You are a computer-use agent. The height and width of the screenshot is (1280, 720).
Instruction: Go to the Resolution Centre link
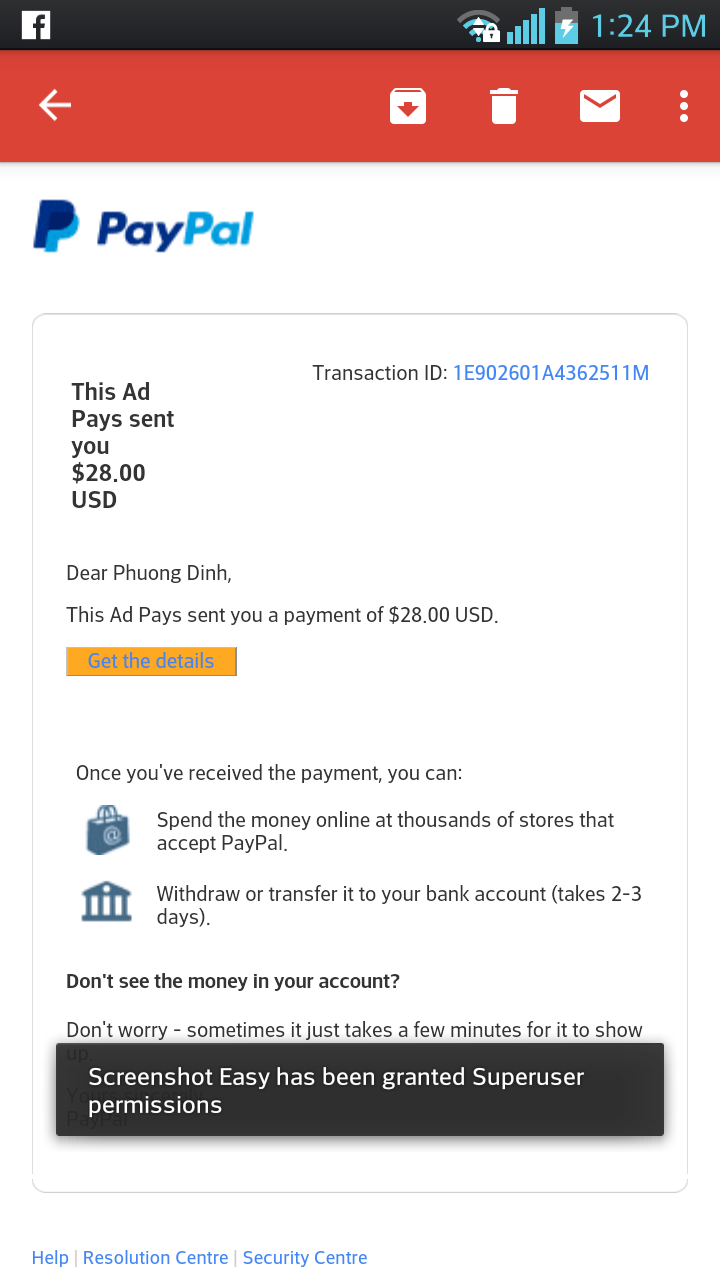click(x=155, y=1258)
